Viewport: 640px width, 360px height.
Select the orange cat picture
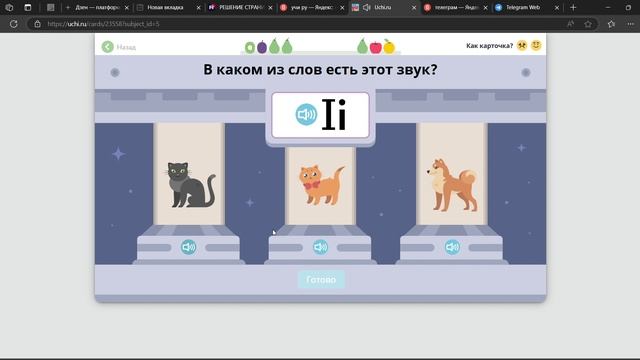click(x=321, y=186)
